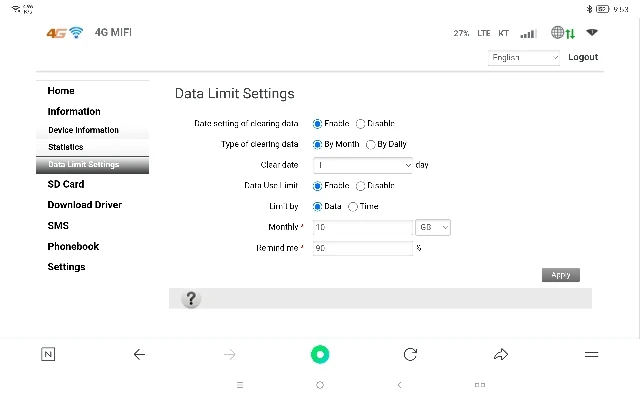Tap the browser reload icon
The width and height of the screenshot is (640, 400).
410,354
